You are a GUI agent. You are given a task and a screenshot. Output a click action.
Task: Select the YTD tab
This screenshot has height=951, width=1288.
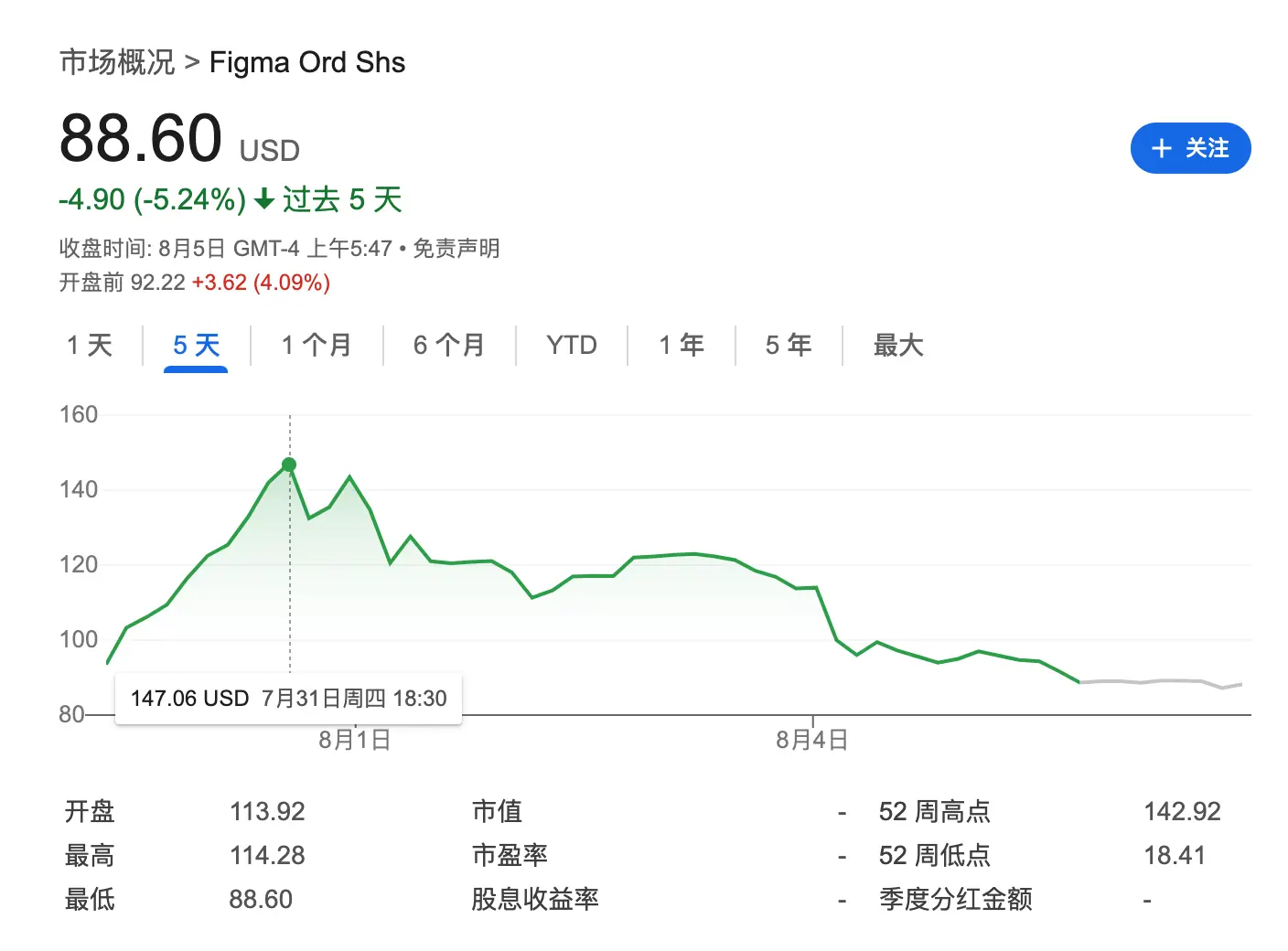tap(571, 346)
